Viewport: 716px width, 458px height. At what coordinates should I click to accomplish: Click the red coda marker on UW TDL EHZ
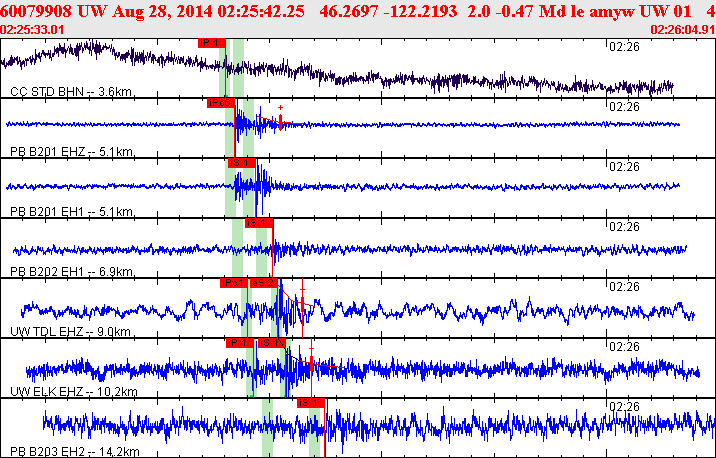tap(302, 305)
